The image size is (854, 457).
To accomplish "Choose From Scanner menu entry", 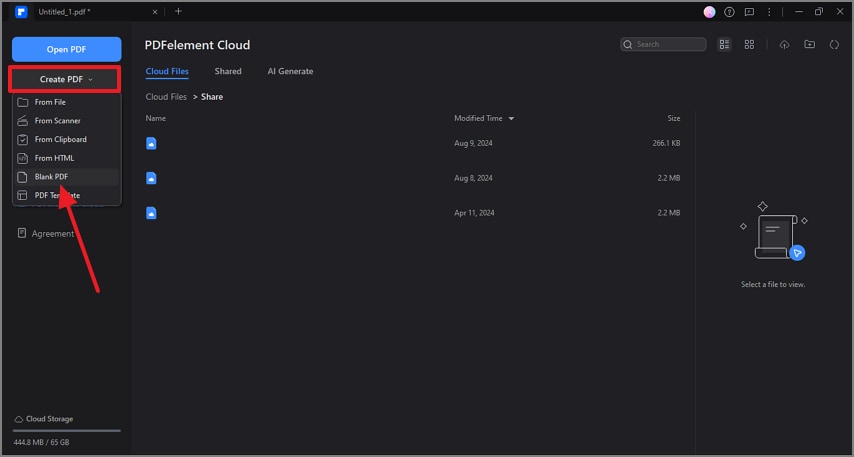I will pyautogui.click(x=66, y=120).
